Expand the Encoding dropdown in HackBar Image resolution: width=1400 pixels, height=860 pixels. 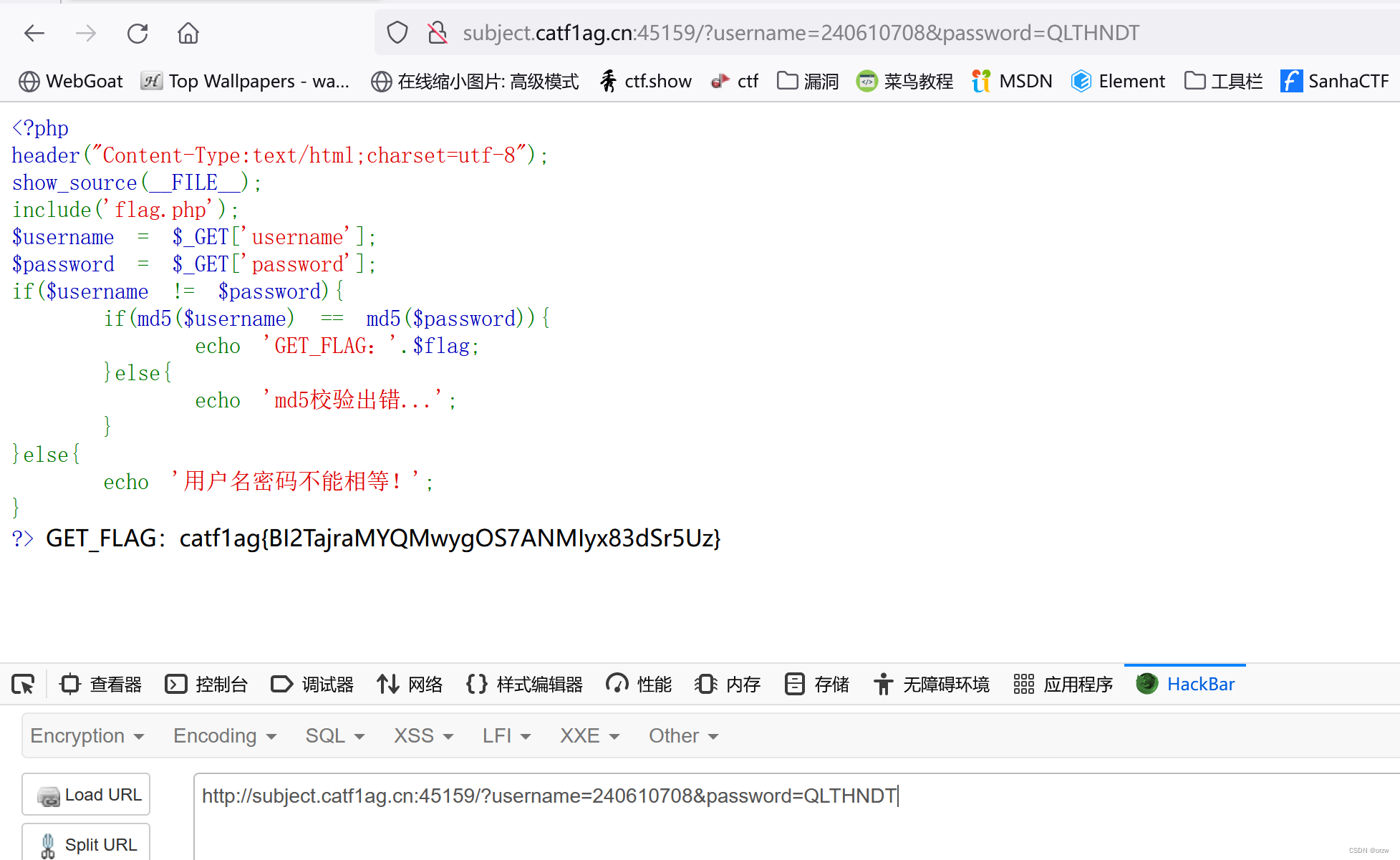coord(225,735)
